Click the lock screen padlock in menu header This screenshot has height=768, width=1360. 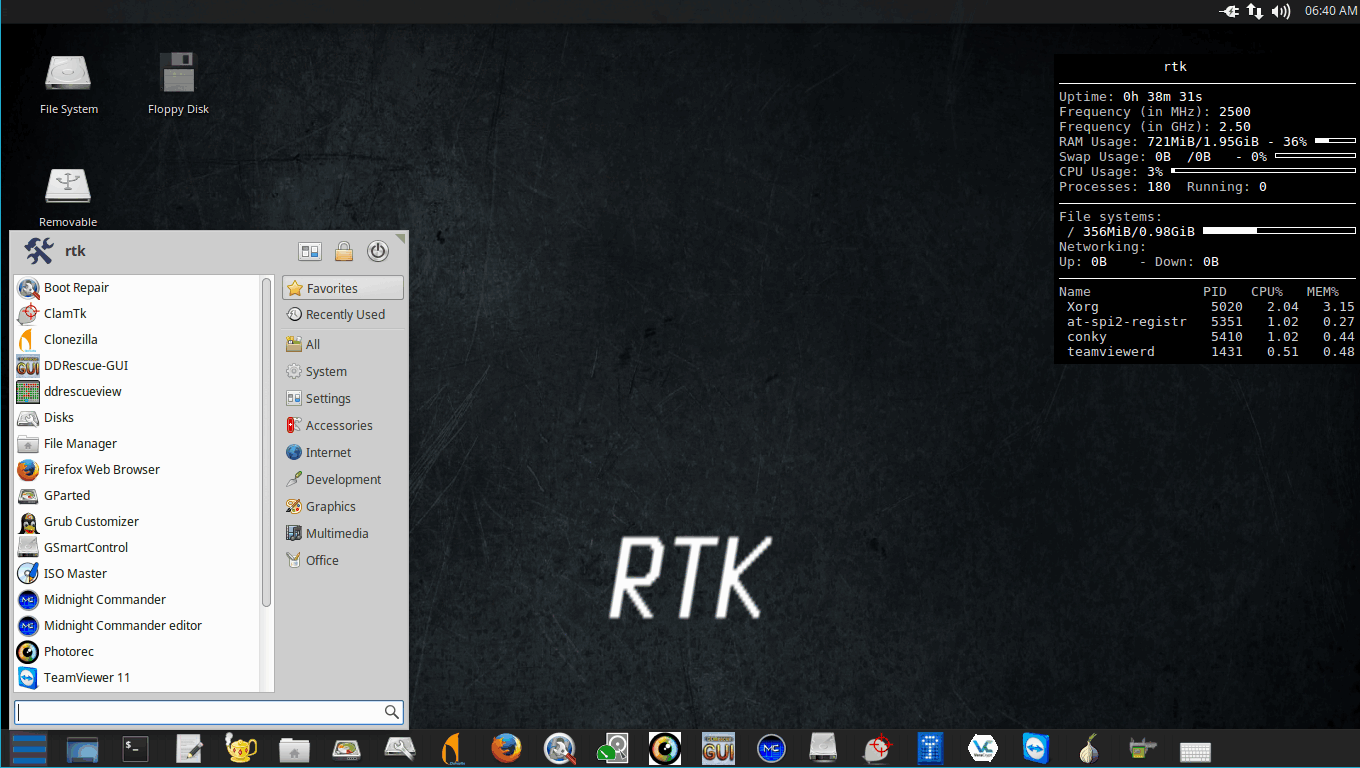(x=343, y=251)
